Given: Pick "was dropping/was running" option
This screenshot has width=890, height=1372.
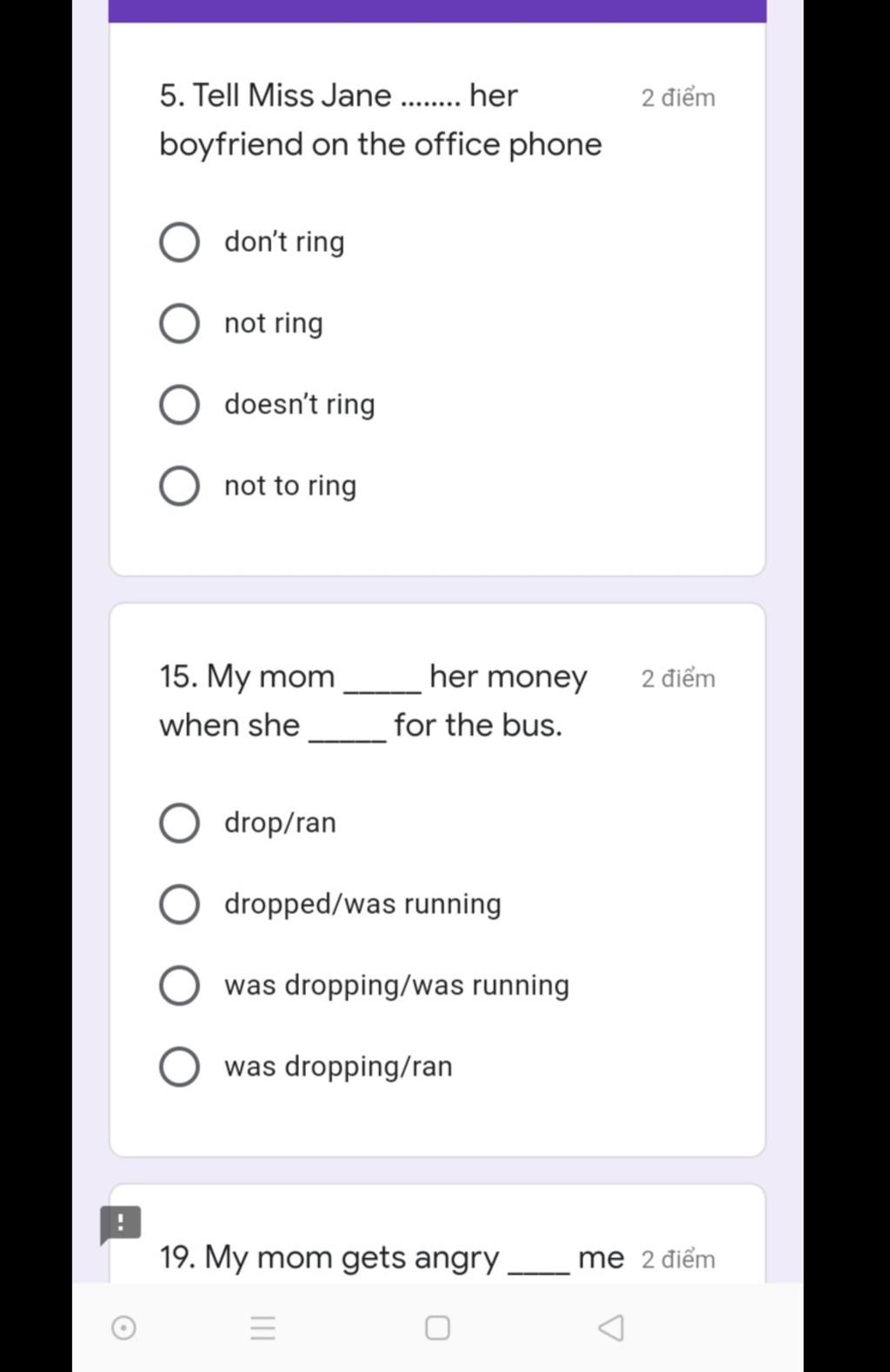Looking at the screenshot, I should tap(180, 985).
